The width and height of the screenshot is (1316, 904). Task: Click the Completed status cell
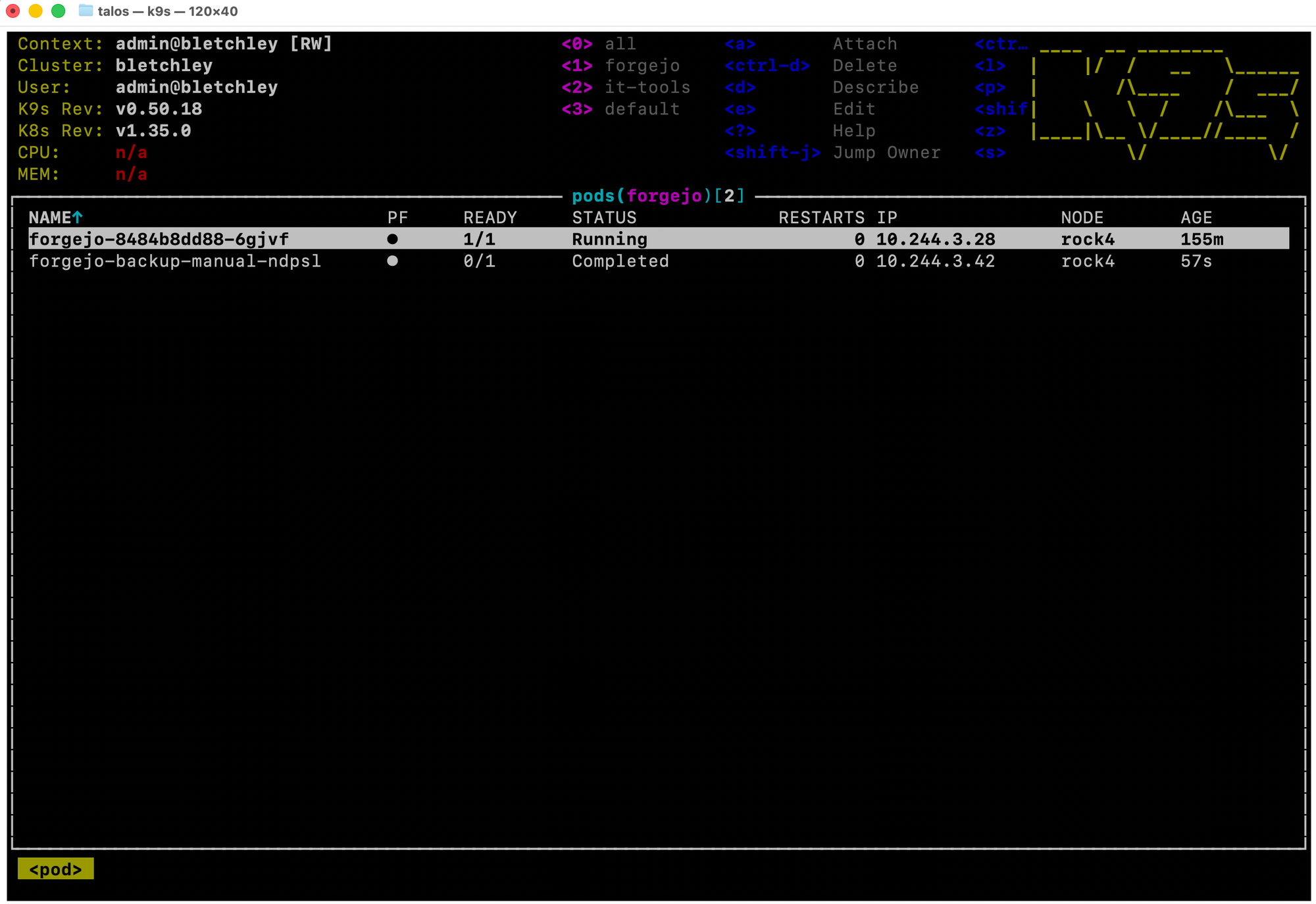pyautogui.click(x=620, y=261)
